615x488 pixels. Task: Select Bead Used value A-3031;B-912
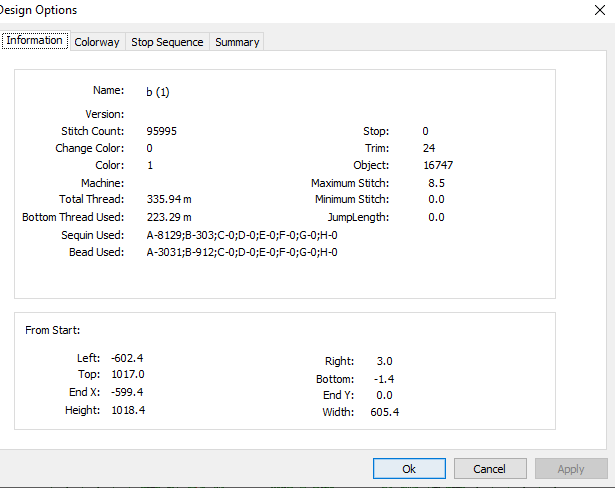[x=242, y=252]
